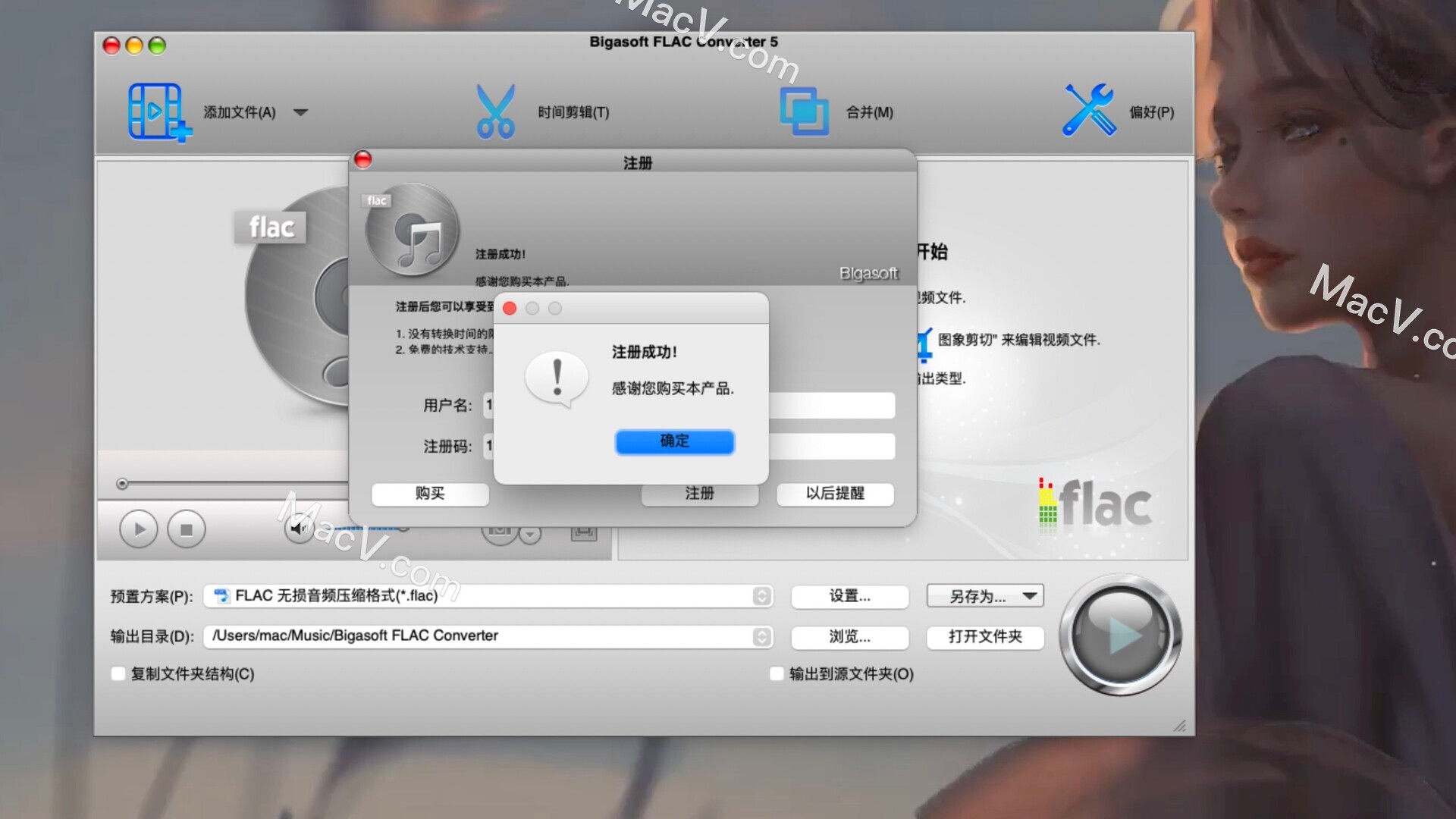
Task: Click the 以后提醒 button
Action: [x=835, y=494]
